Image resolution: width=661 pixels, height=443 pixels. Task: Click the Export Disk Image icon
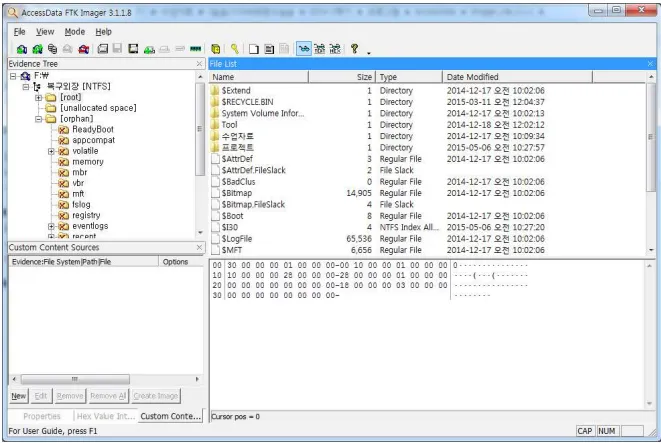[x=118, y=49]
